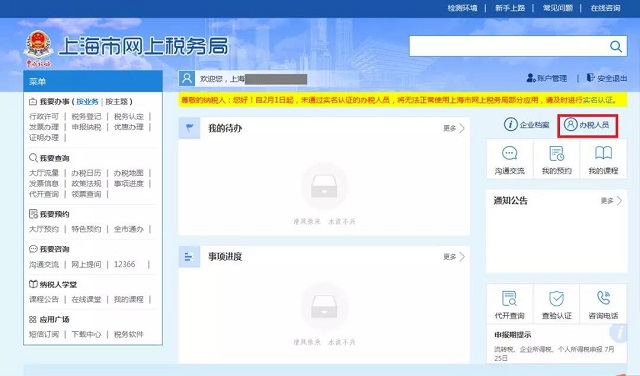This screenshot has height=376, width=640.
Task: Open 大厅流量 link
Action: tap(44, 173)
